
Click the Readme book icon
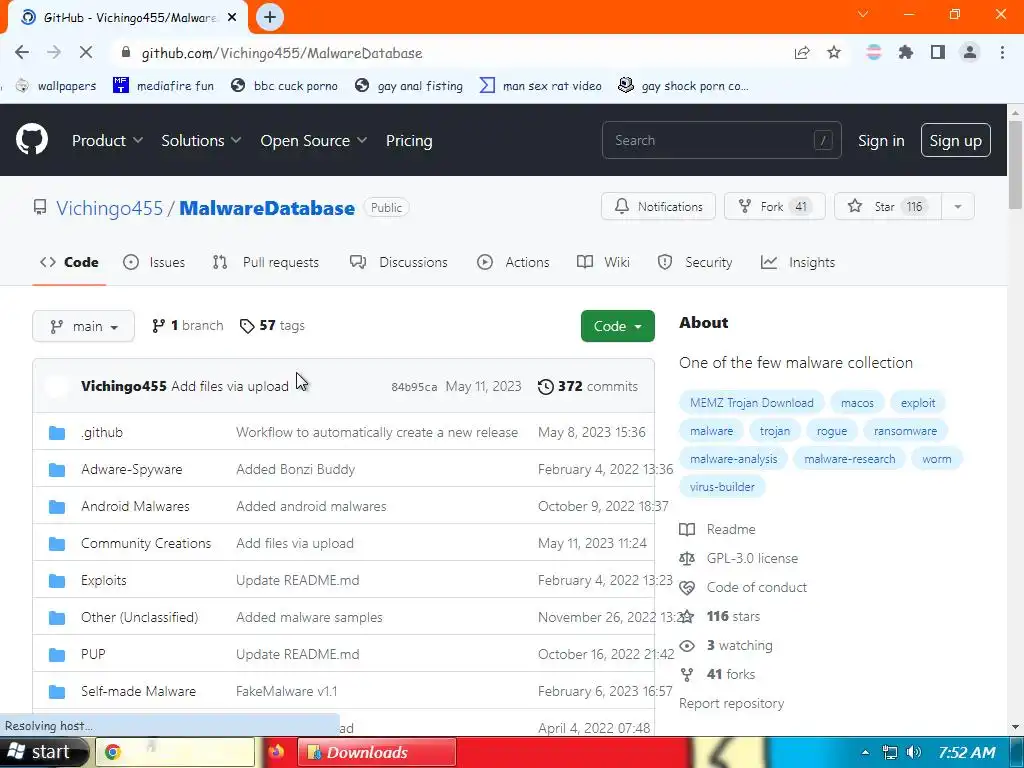[687, 530]
